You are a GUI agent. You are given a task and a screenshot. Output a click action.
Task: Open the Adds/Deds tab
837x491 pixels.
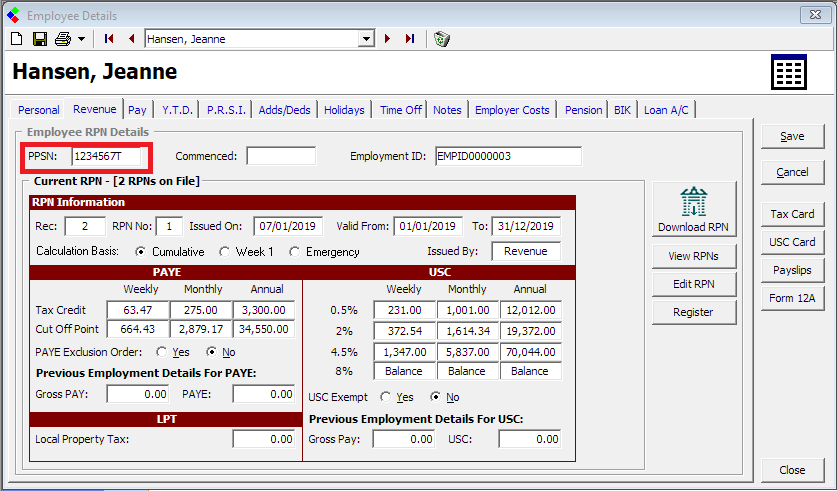pos(284,110)
